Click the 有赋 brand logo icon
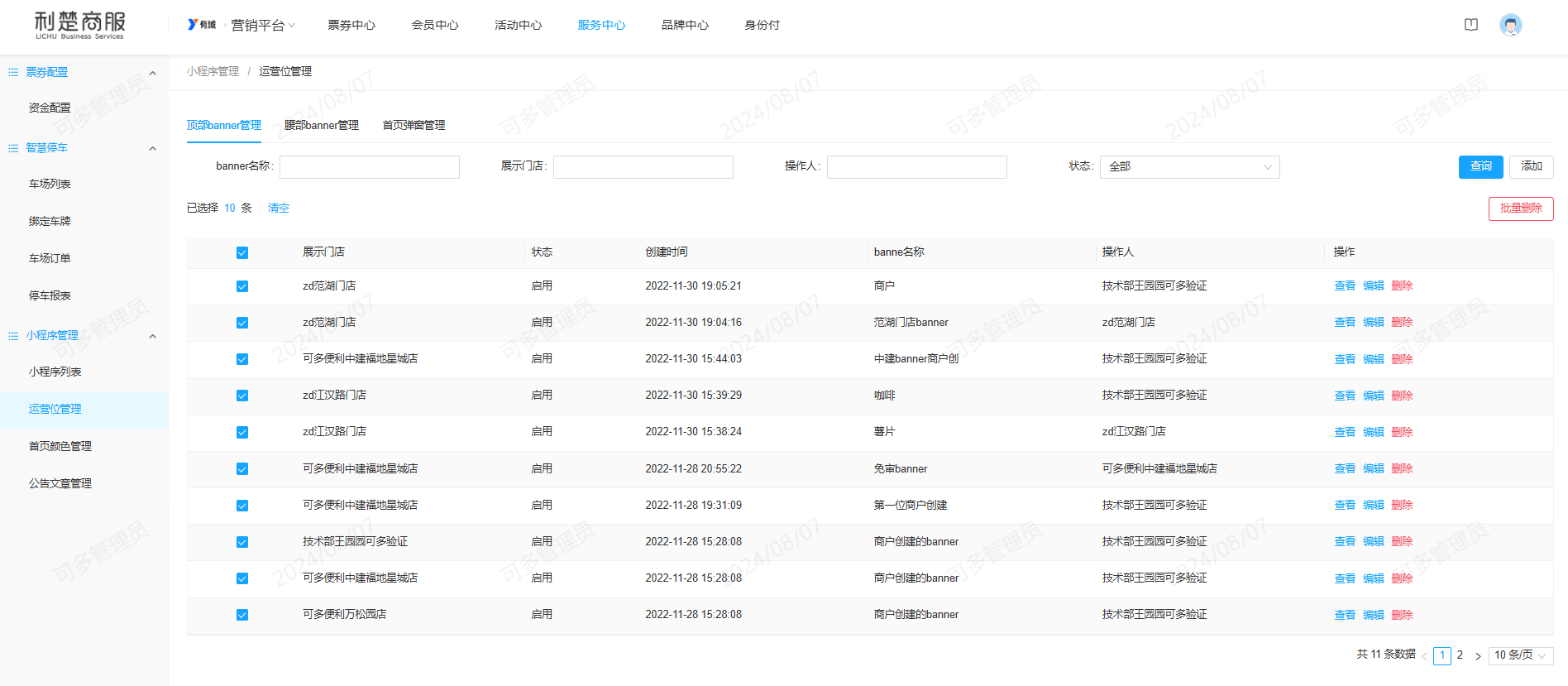This screenshot has width=1568, height=686. 202,25
